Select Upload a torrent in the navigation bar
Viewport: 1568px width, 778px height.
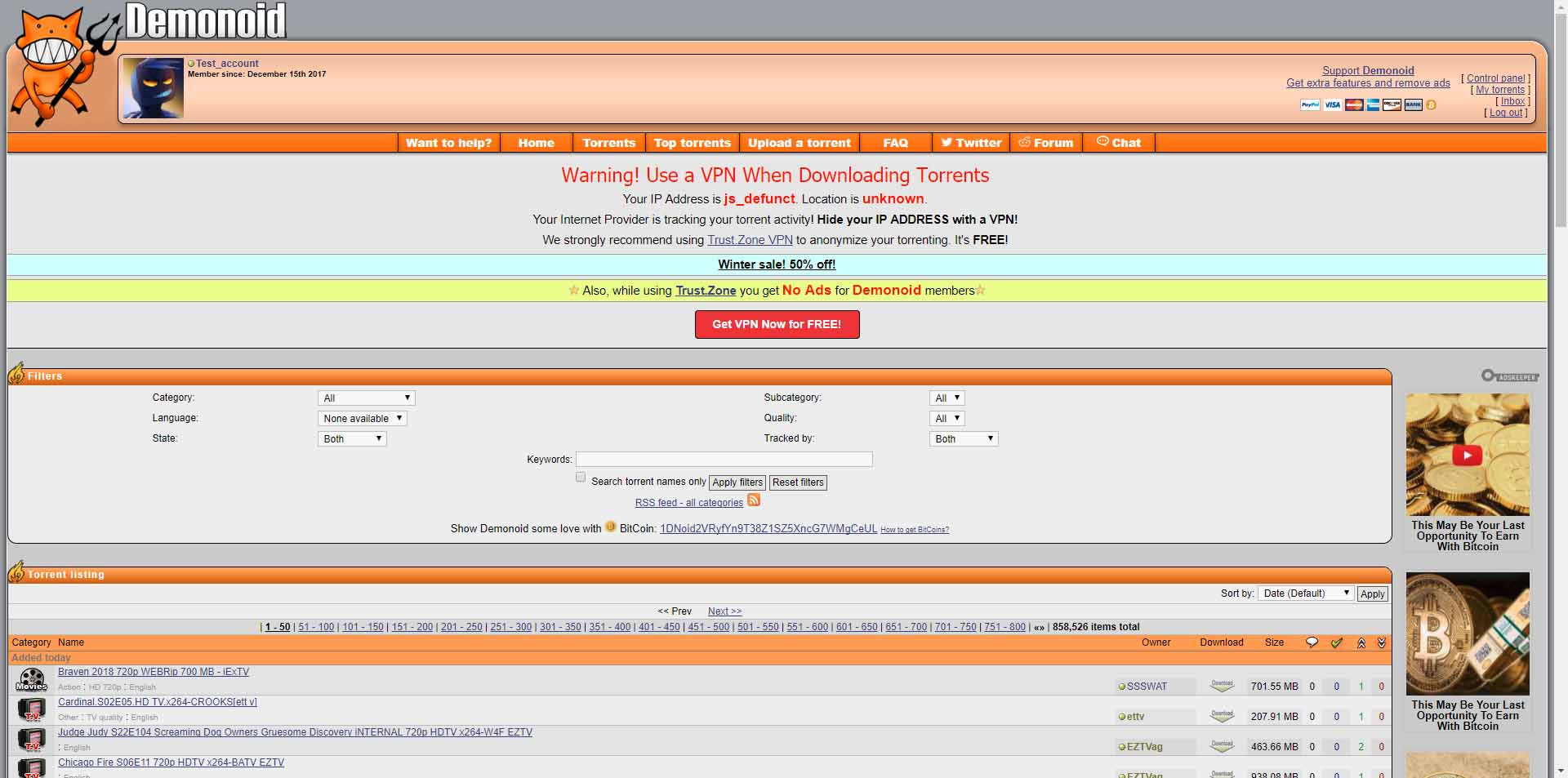[800, 143]
